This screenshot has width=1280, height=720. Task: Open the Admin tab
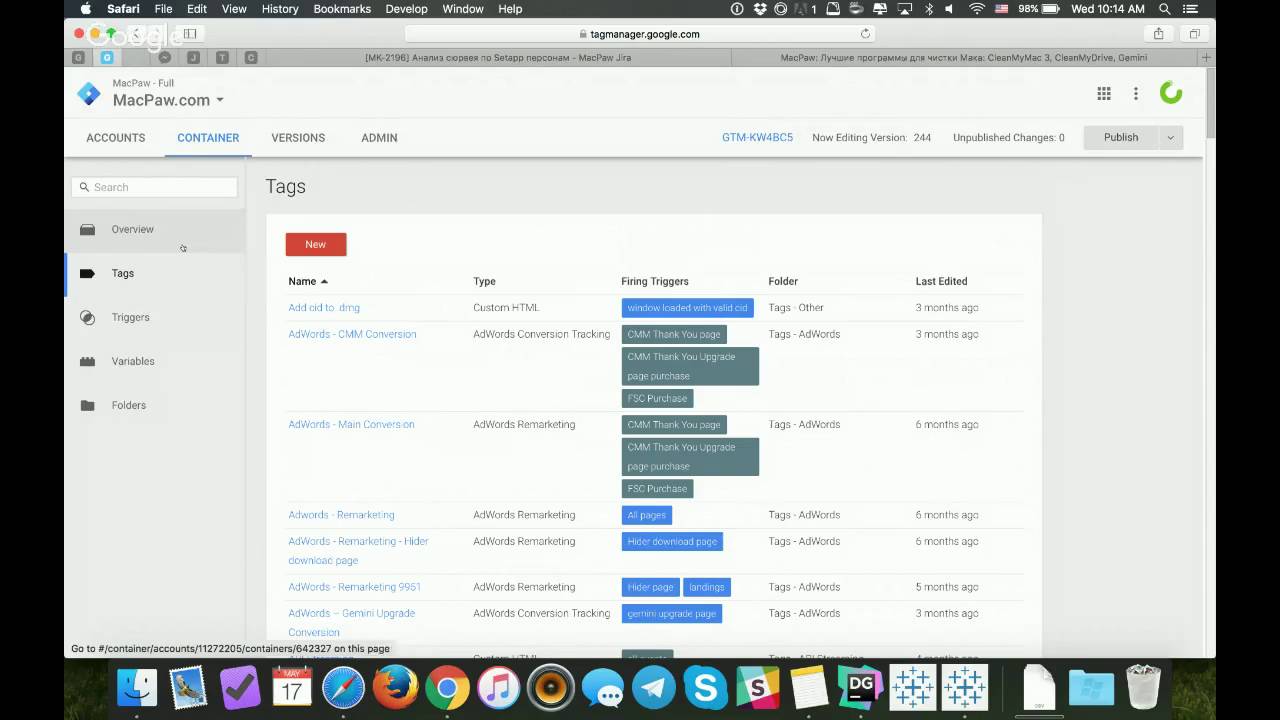[x=379, y=138]
